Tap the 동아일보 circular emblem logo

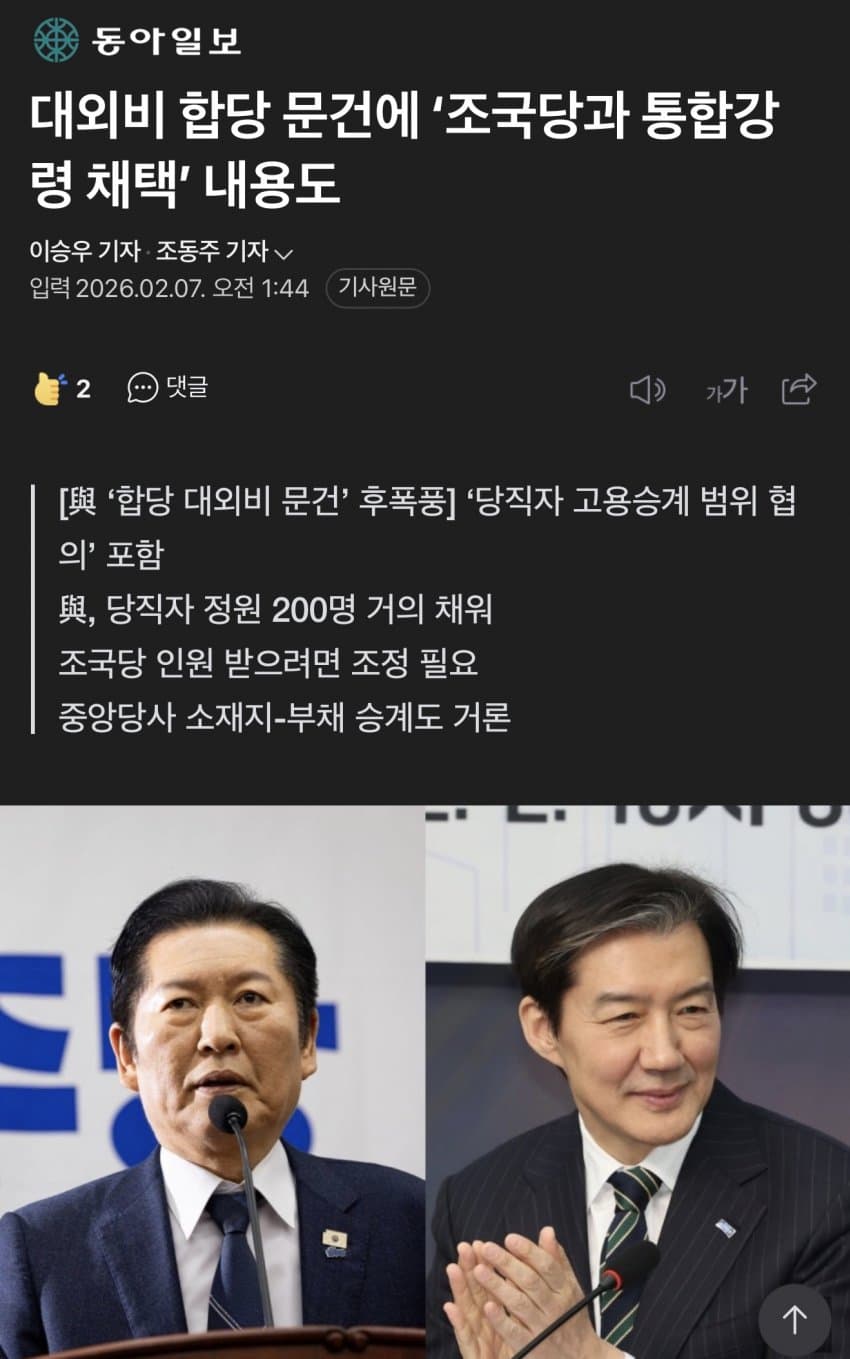point(56,39)
